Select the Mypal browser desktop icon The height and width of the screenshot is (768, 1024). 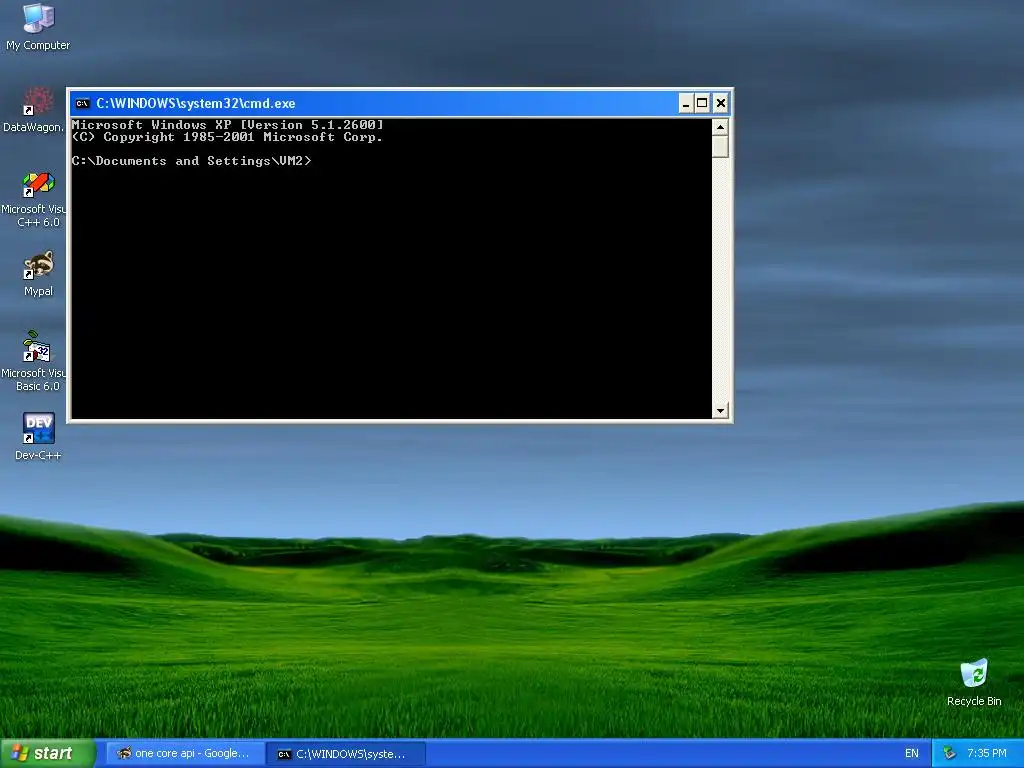38,274
